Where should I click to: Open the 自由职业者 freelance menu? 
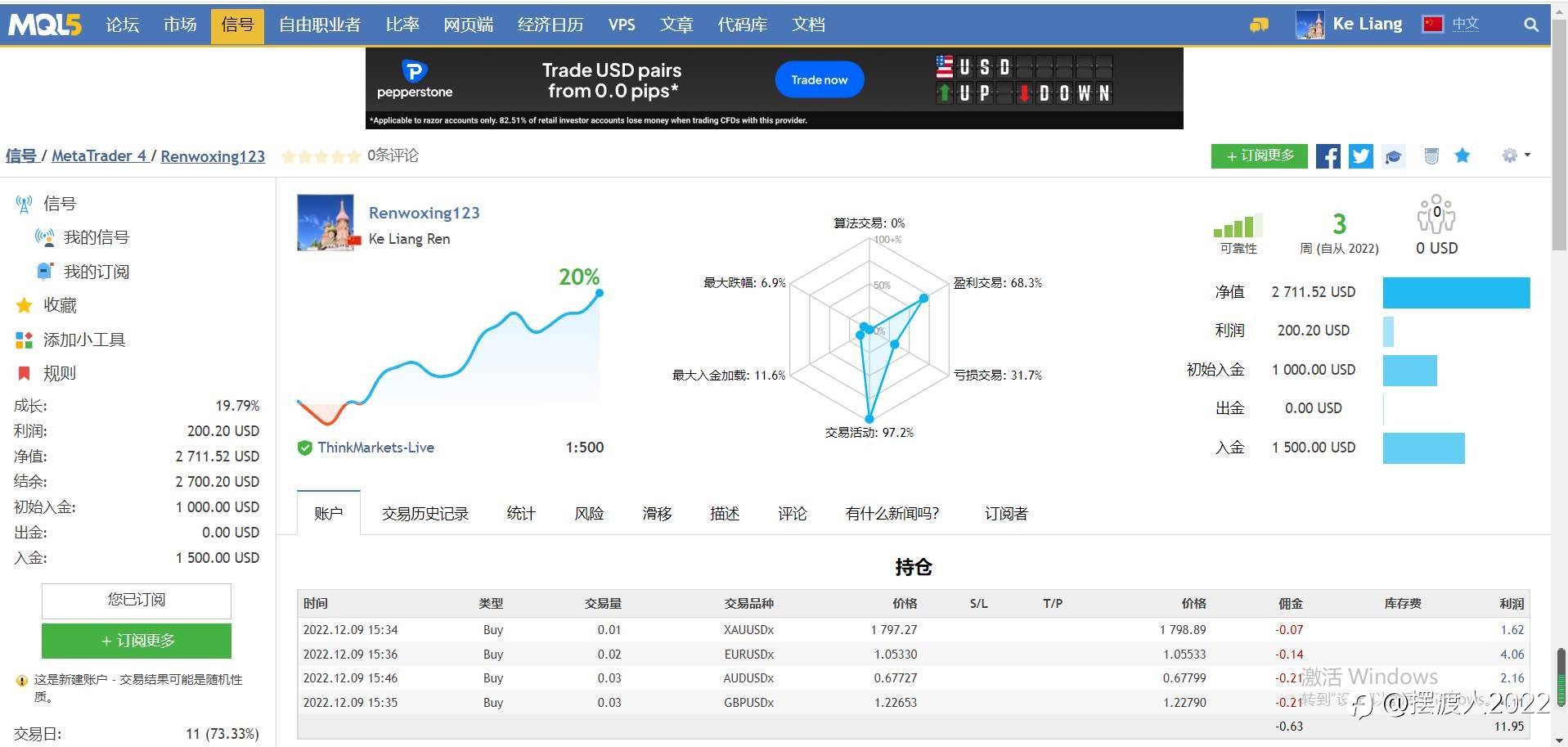pyautogui.click(x=320, y=25)
